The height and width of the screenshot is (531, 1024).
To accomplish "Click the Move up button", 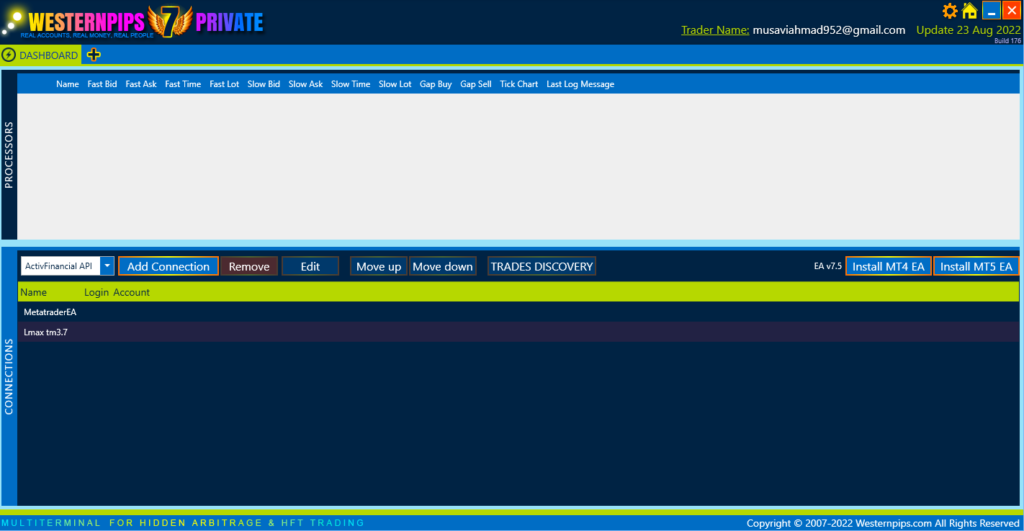I will click(379, 266).
